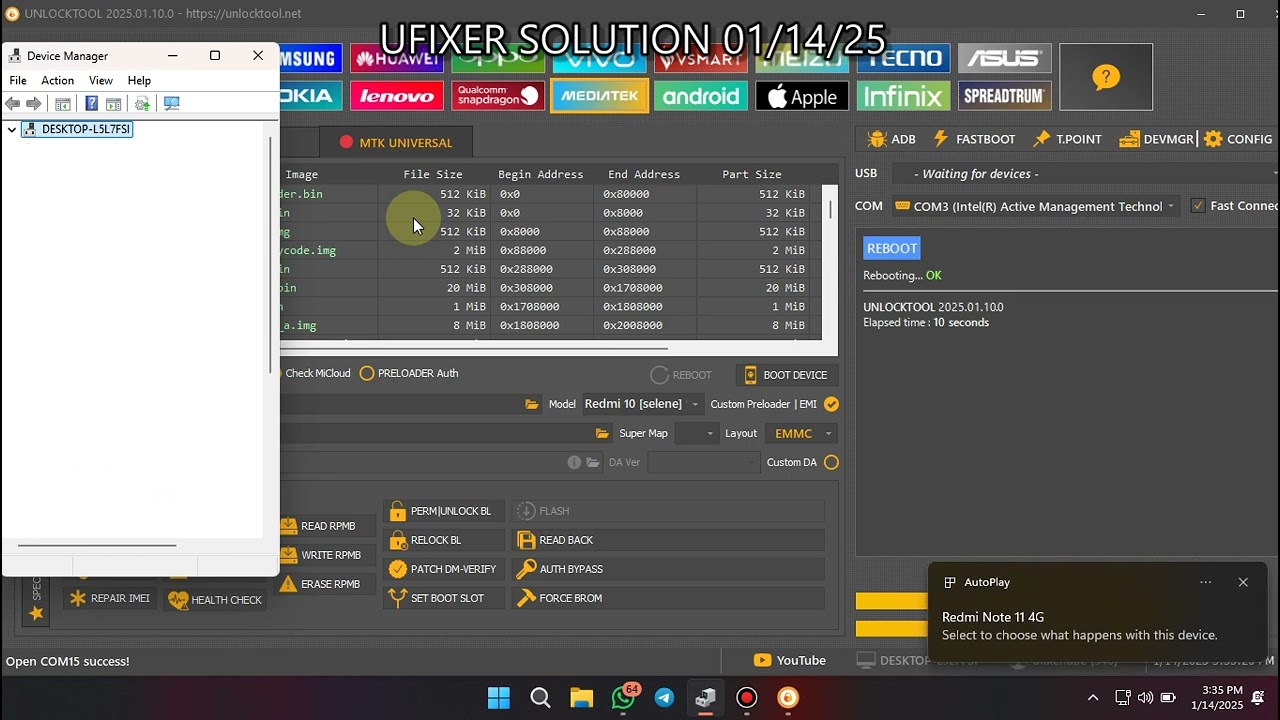Open T.POINT test point tool
Image resolution: width=1280 pixels, height=720 pixels.
pos(1067,139)
